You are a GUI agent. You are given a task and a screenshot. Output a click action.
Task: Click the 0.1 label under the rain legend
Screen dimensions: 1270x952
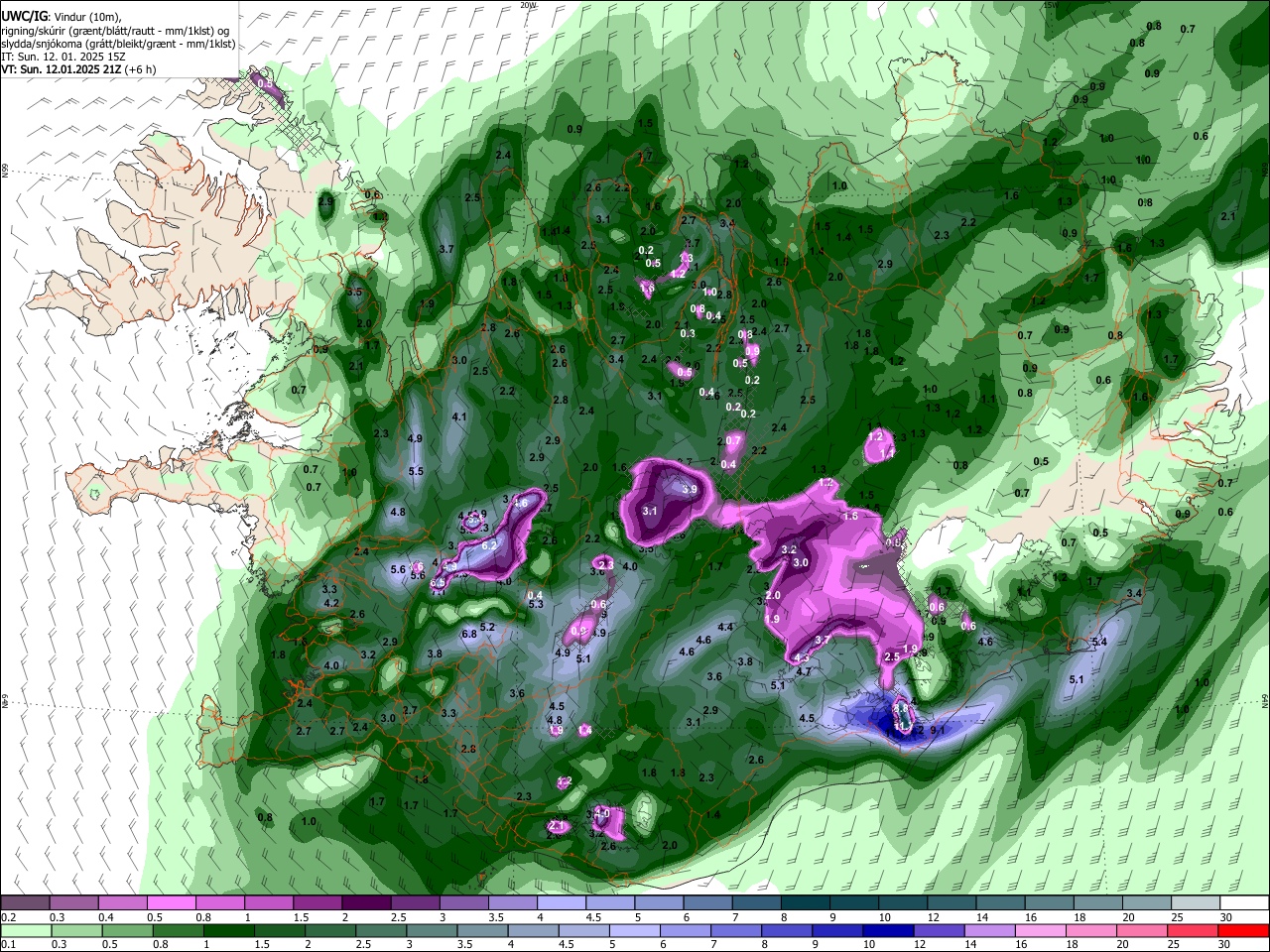pos(8,944)
